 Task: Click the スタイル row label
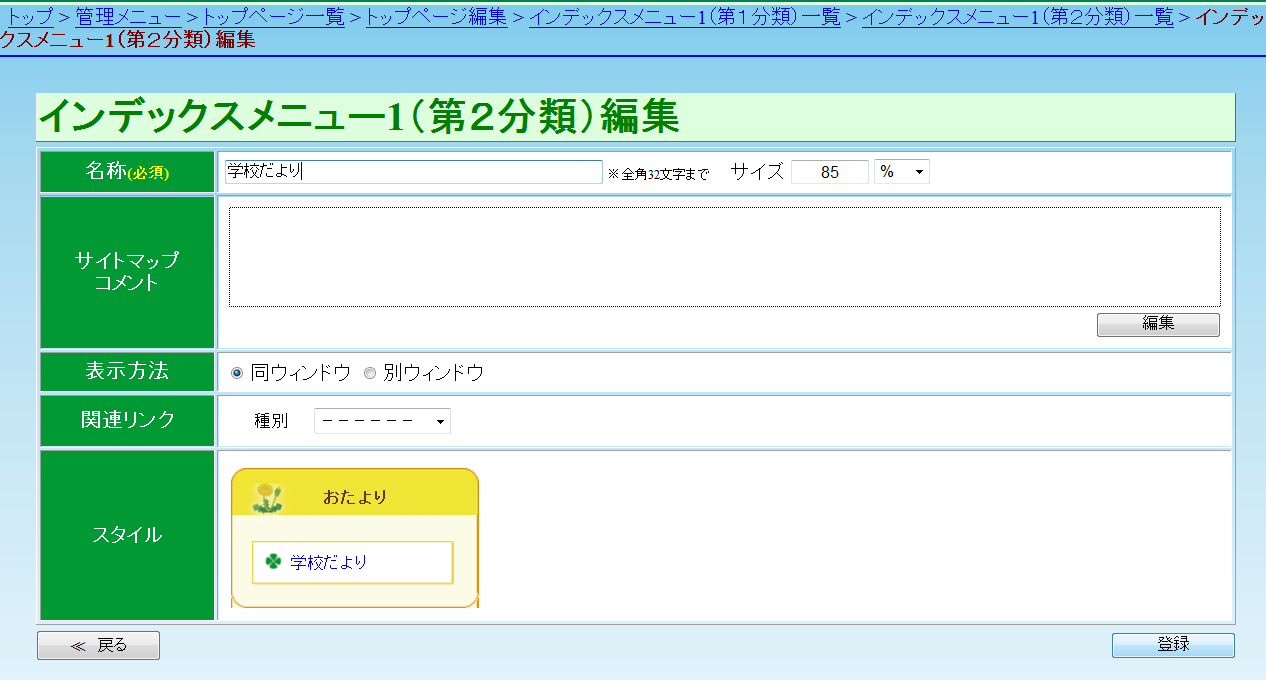127,535
